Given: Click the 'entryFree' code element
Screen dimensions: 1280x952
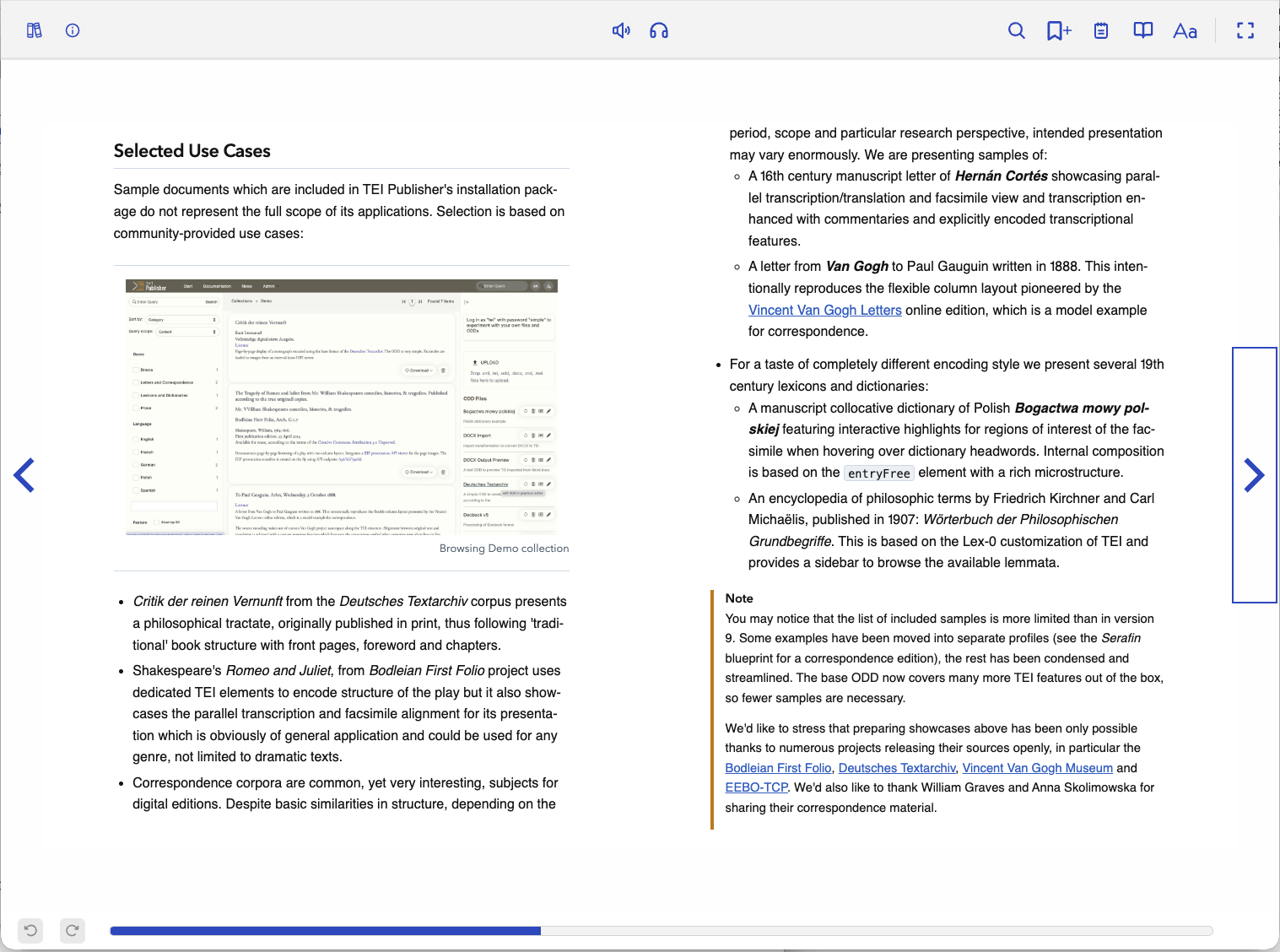Looking at the screenshot, I should coord(879,473).
